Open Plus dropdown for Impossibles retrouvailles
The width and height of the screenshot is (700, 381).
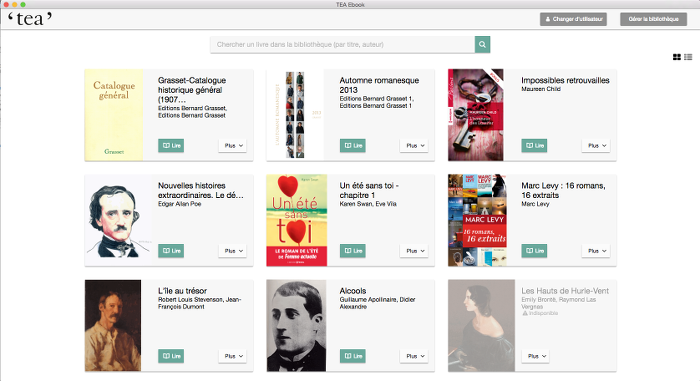[x=596, y=146]
